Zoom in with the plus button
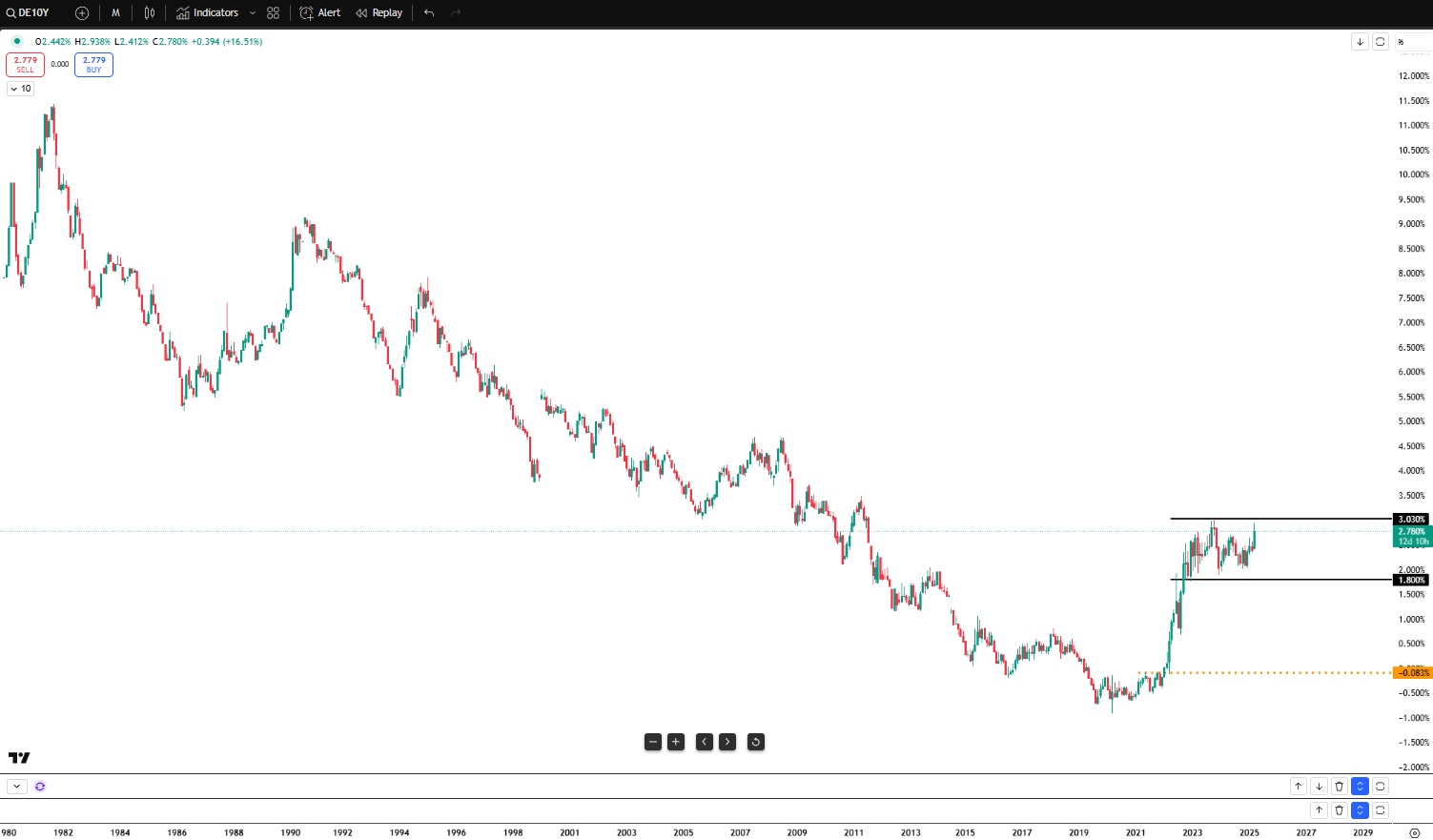 pyautogui.click(x=676, y=742)
